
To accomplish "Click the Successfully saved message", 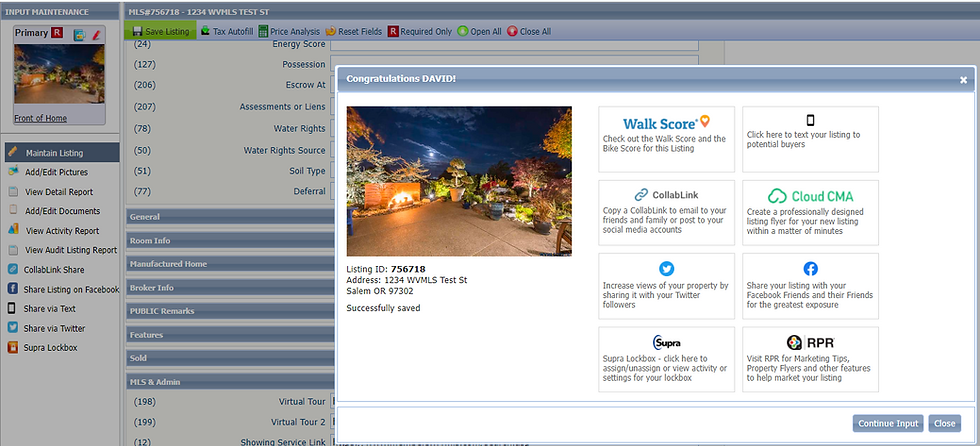I will pos(383,308).
